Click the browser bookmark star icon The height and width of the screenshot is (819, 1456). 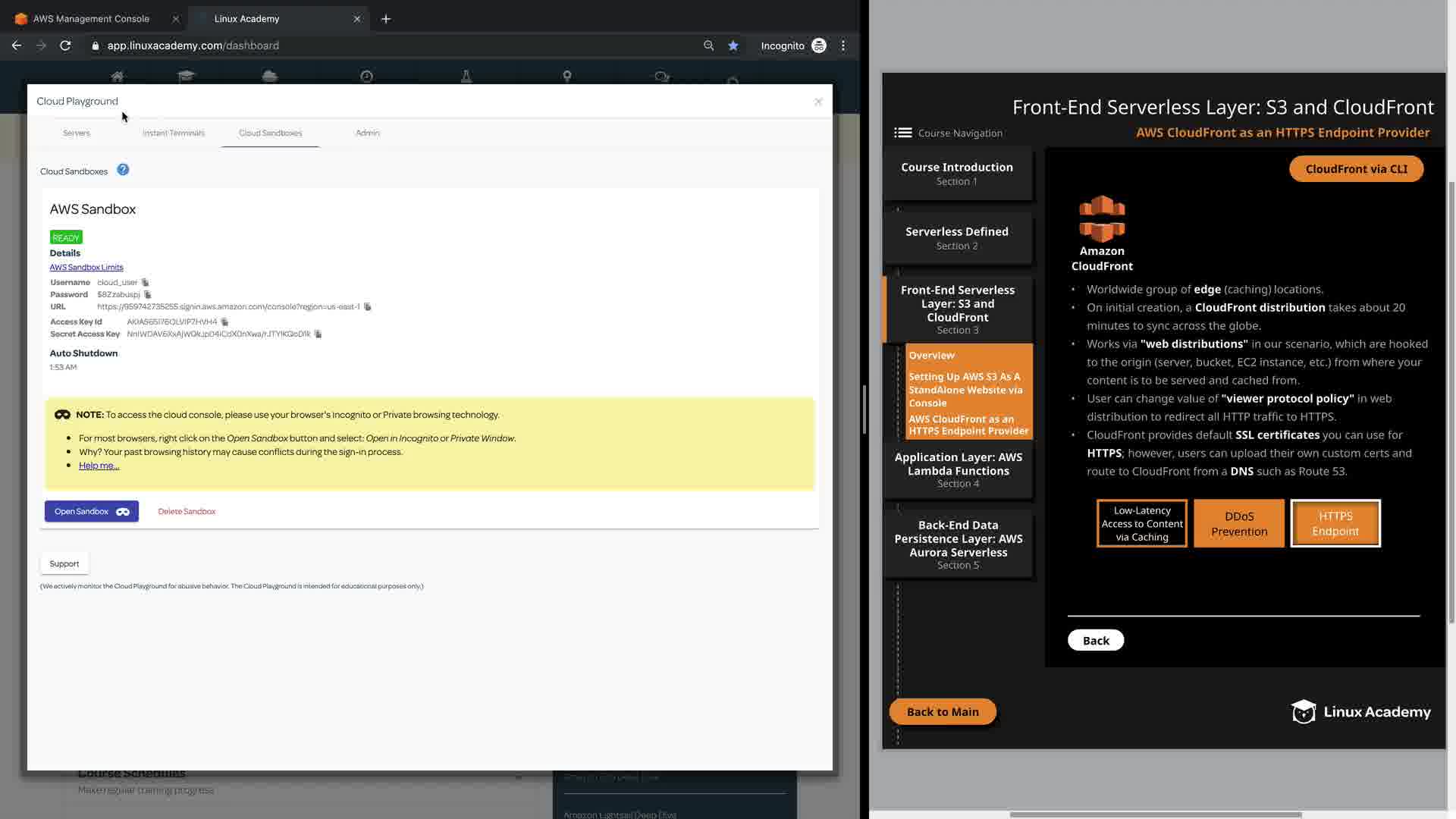click(x=733, y=45)
